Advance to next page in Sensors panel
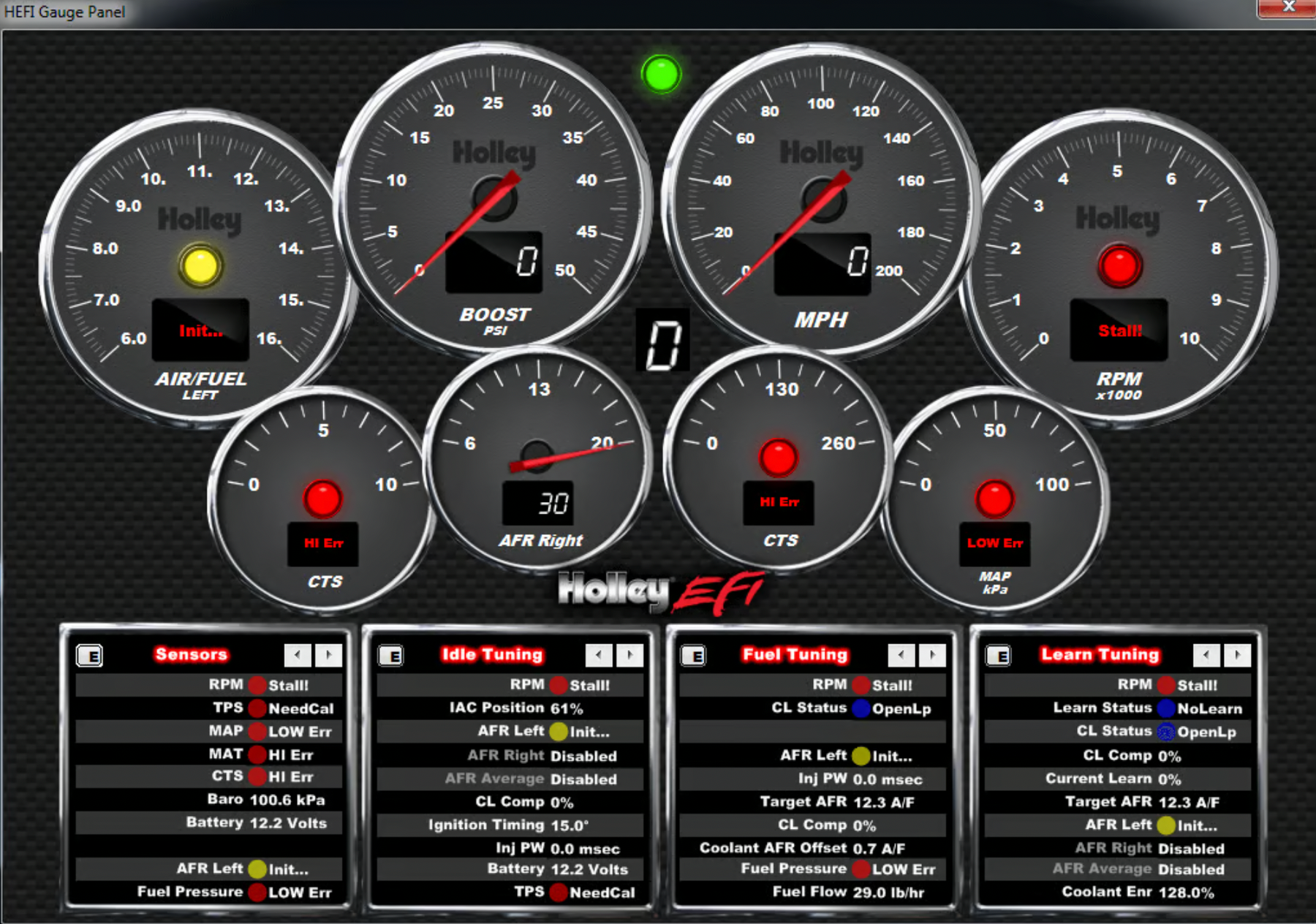The width and height of the screenshot is (1316, 924). (x=329, y=655)
